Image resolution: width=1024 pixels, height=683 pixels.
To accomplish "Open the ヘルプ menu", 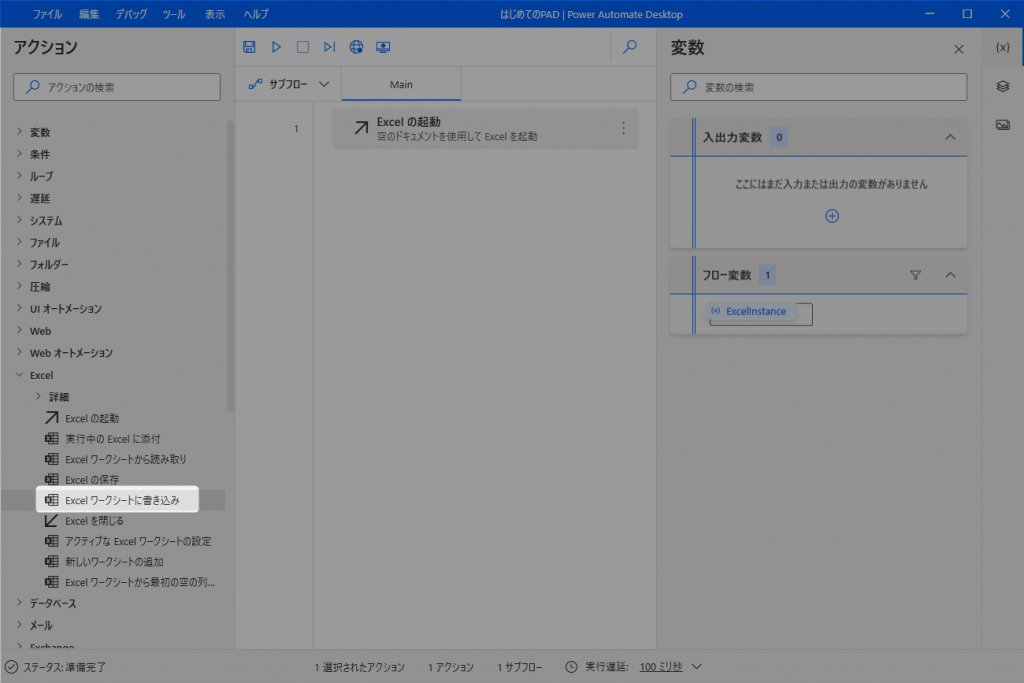I will (x=256, y=14).
